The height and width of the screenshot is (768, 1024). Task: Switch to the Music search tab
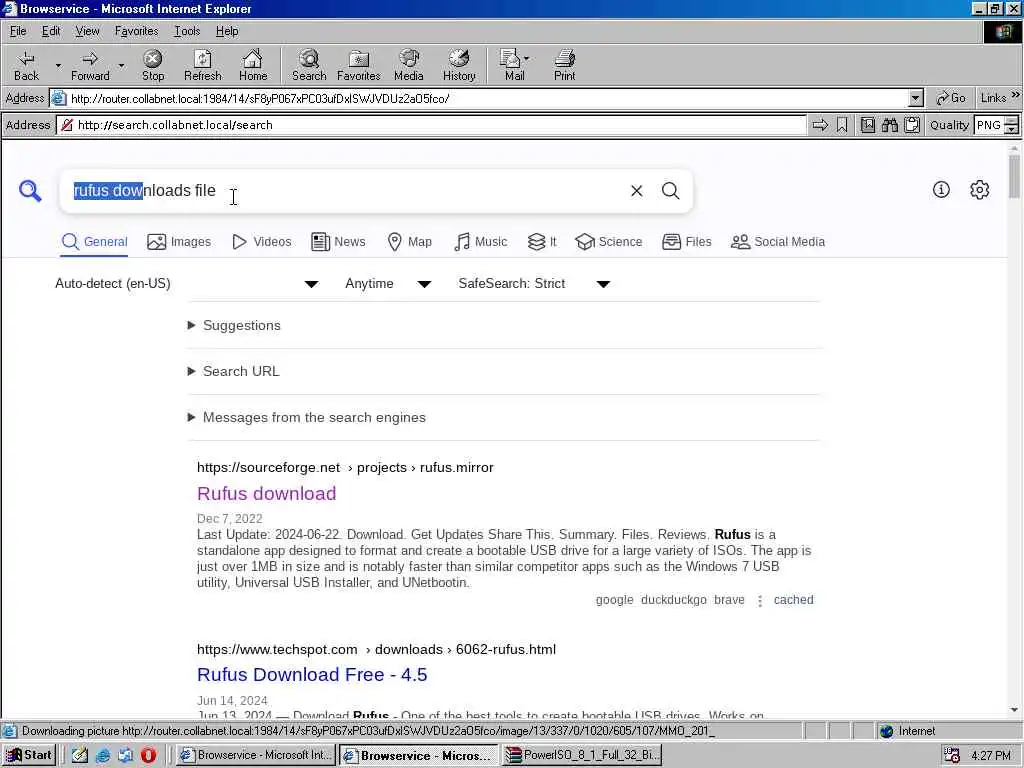point(480,242)
